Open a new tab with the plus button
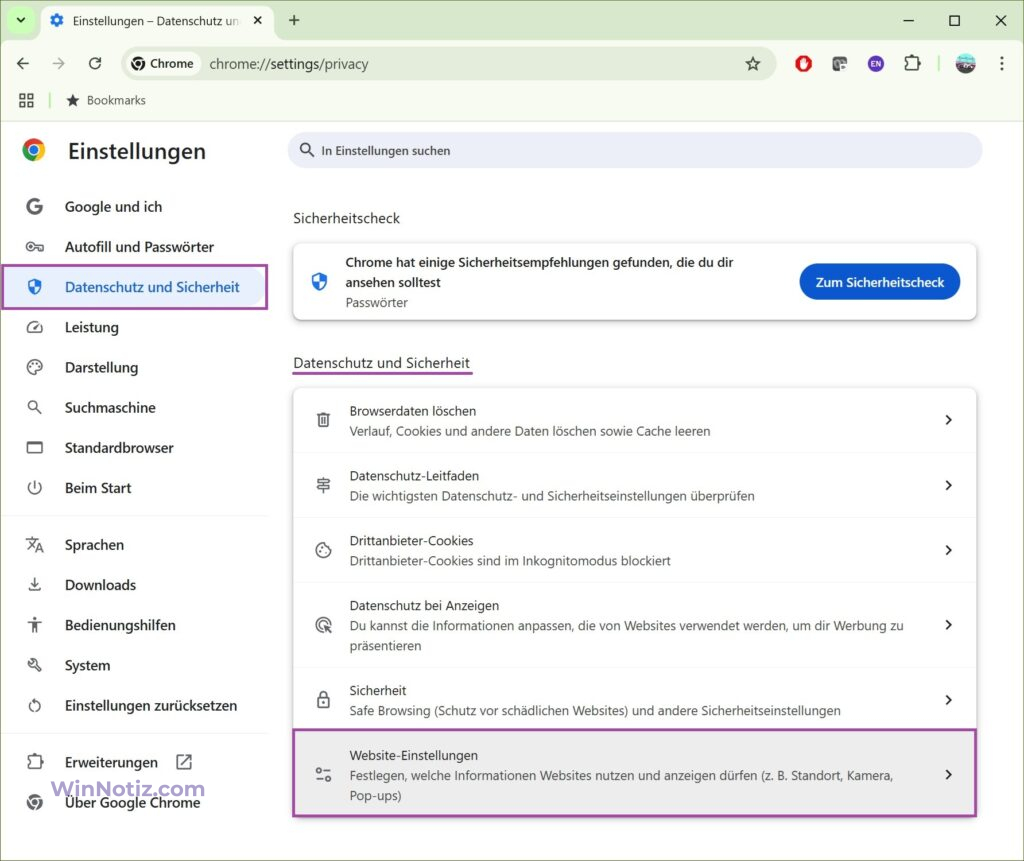The width and height of the screenshot is (1024, 861). [293, 20]
